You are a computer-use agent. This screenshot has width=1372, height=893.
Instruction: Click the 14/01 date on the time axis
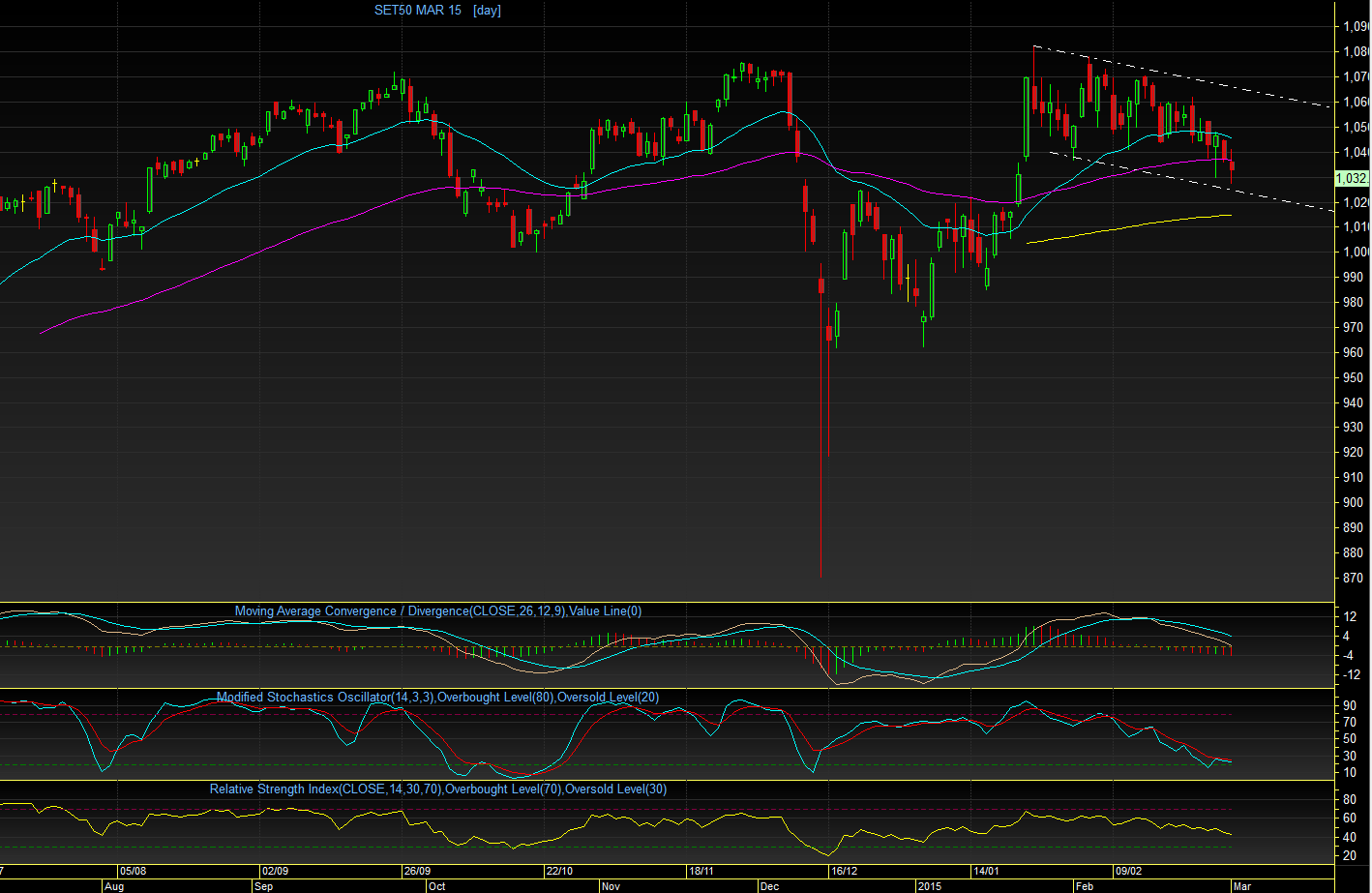[987, 871]
